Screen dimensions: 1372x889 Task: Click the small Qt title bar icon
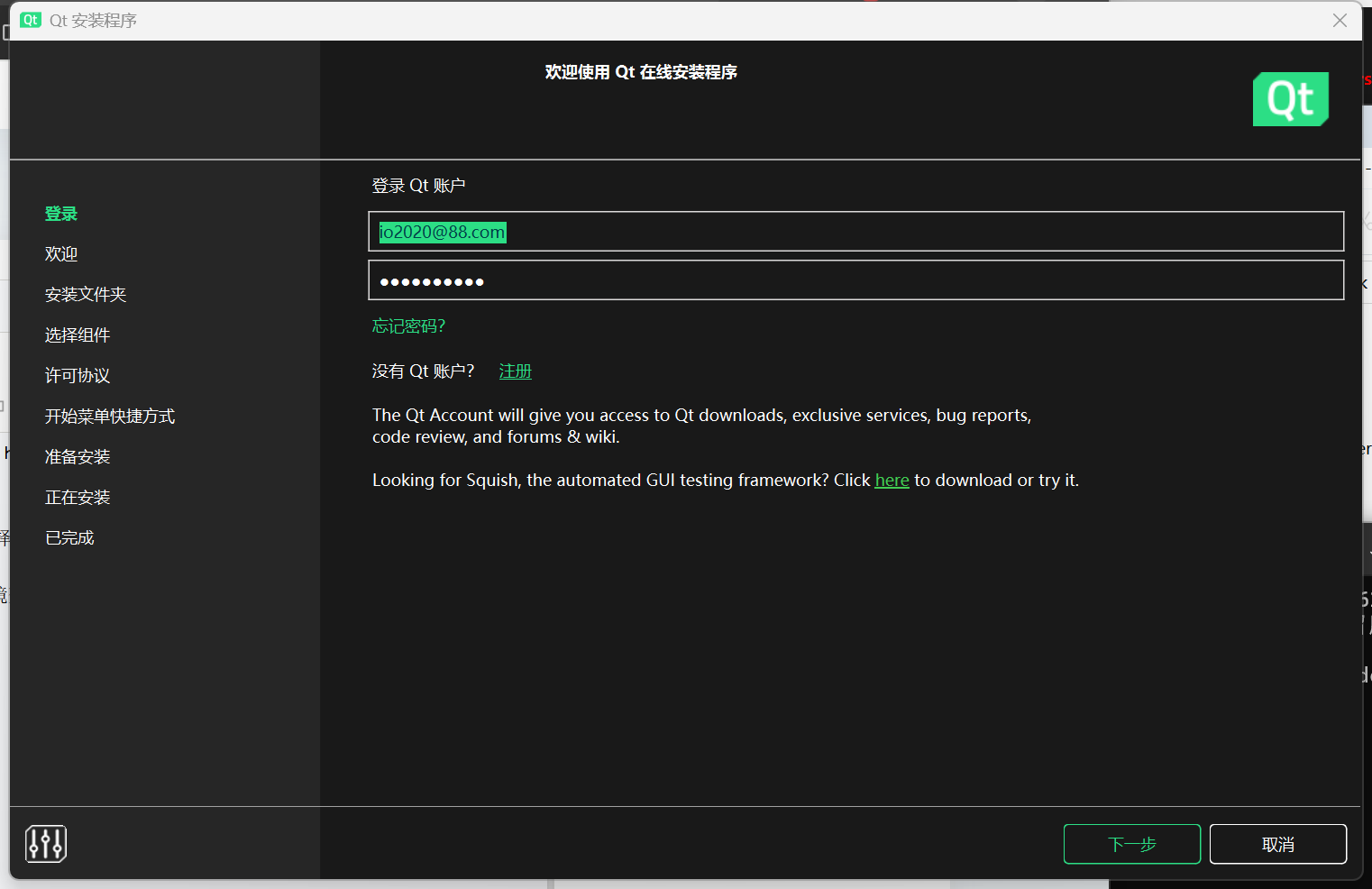(x=31, y=20)
